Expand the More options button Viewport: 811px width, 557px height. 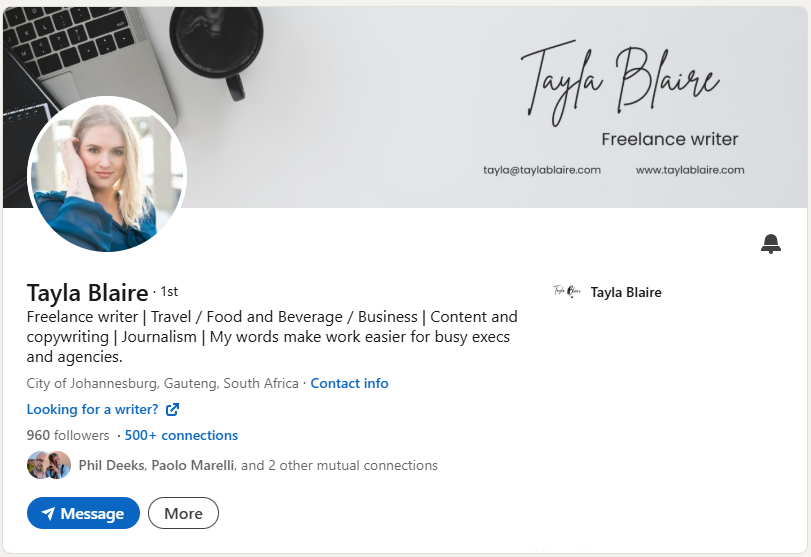pos(183,513)
